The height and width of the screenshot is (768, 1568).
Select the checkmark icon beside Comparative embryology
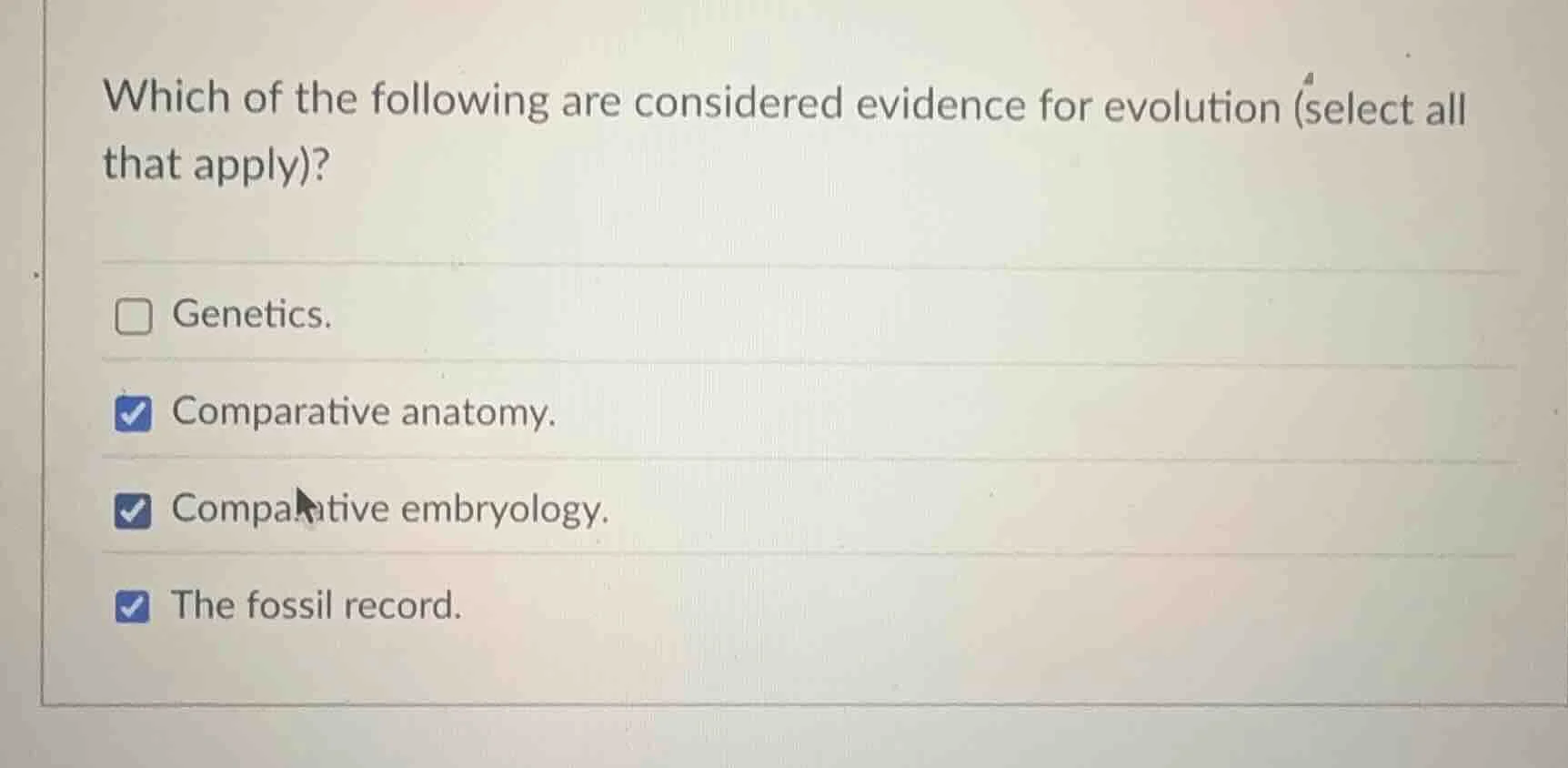coord(132,511)
